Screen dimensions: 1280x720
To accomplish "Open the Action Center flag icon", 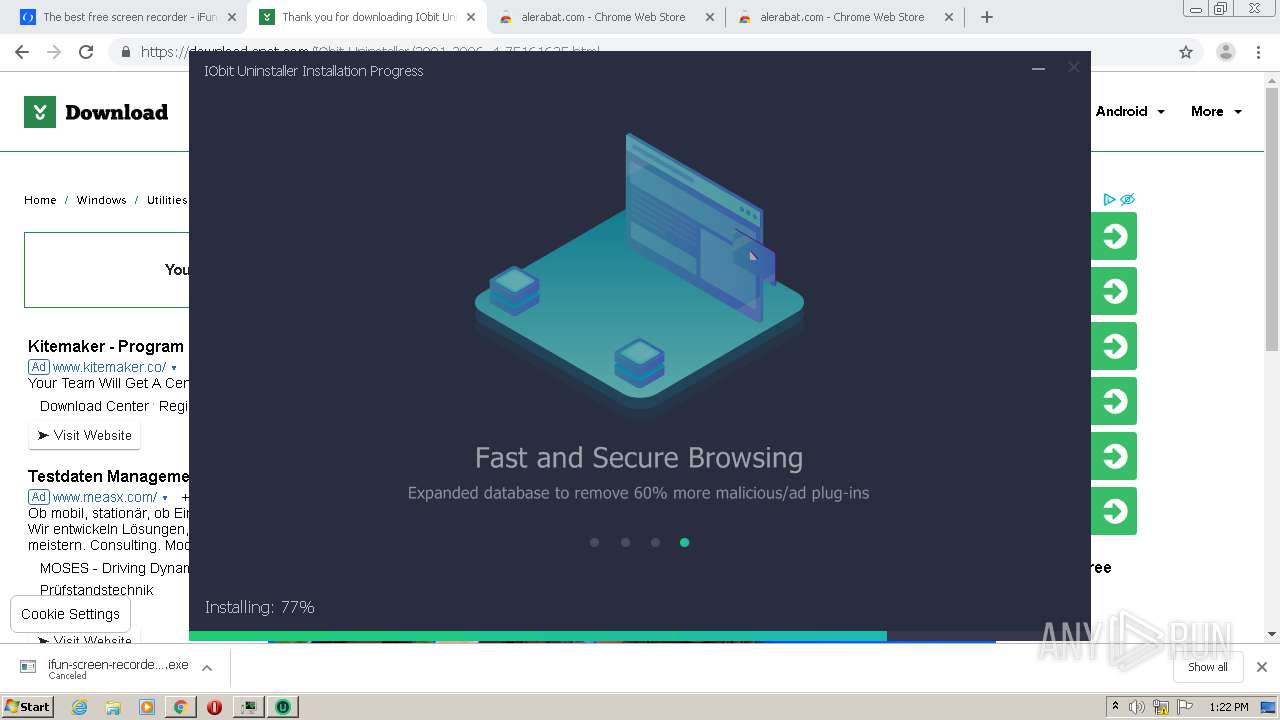I will pyautogui.click(x=1183, y=707).
